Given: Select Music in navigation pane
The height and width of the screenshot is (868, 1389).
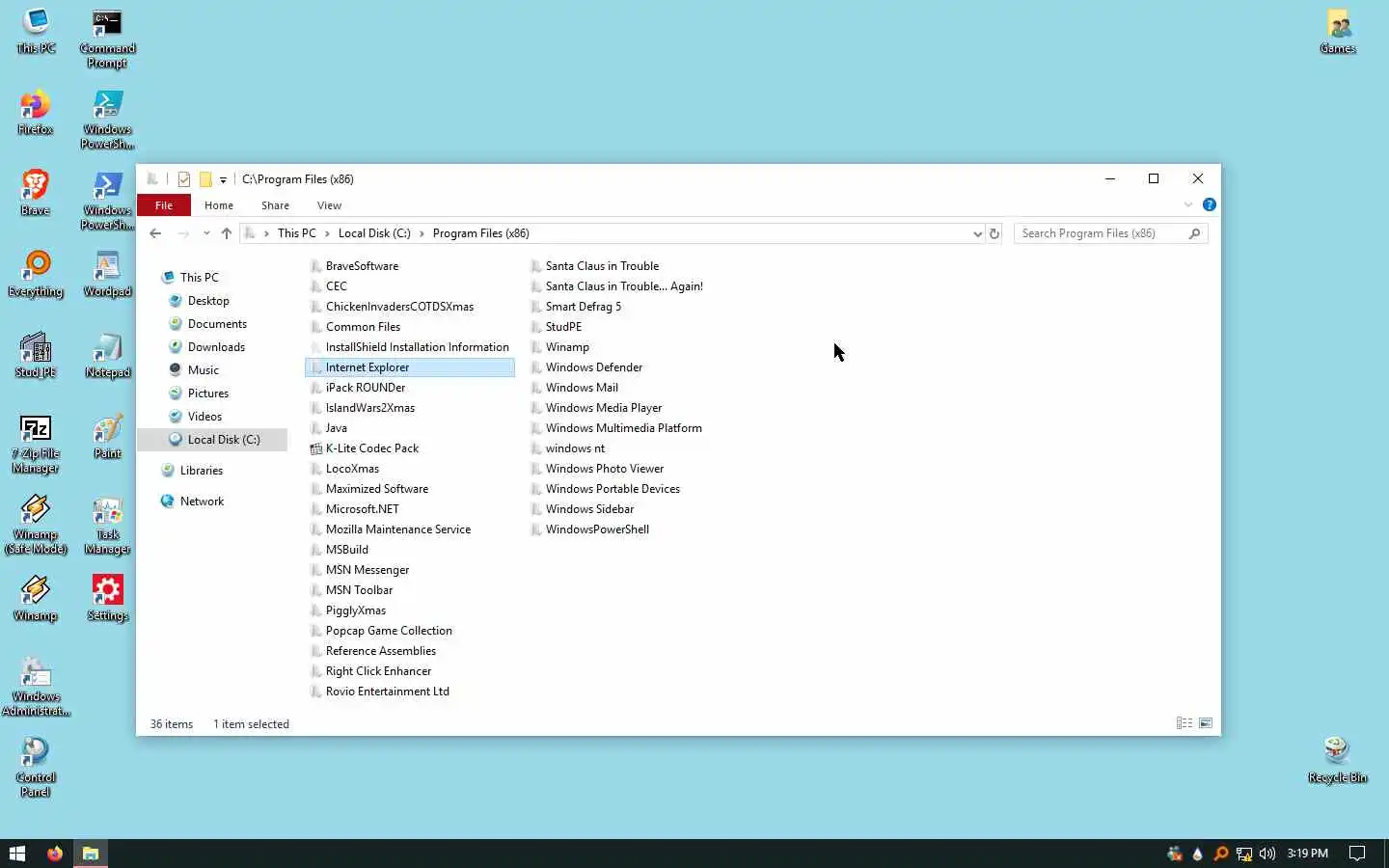Looking at the screenshot, I should pyautogui.click(x=203, y=370).
